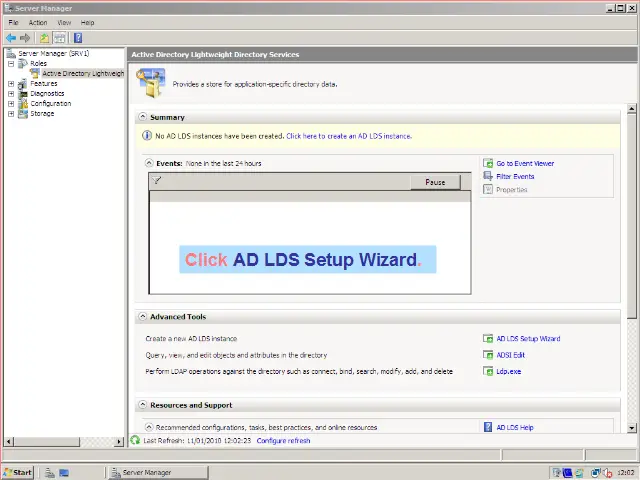The image size is (640, 480).
Task: Click the Pause events button
Action: tap(435, 182)
